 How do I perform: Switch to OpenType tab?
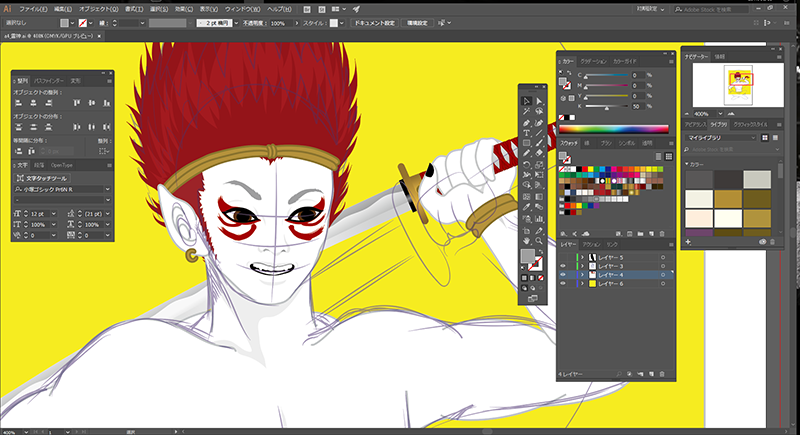click(x=62, y=165)
